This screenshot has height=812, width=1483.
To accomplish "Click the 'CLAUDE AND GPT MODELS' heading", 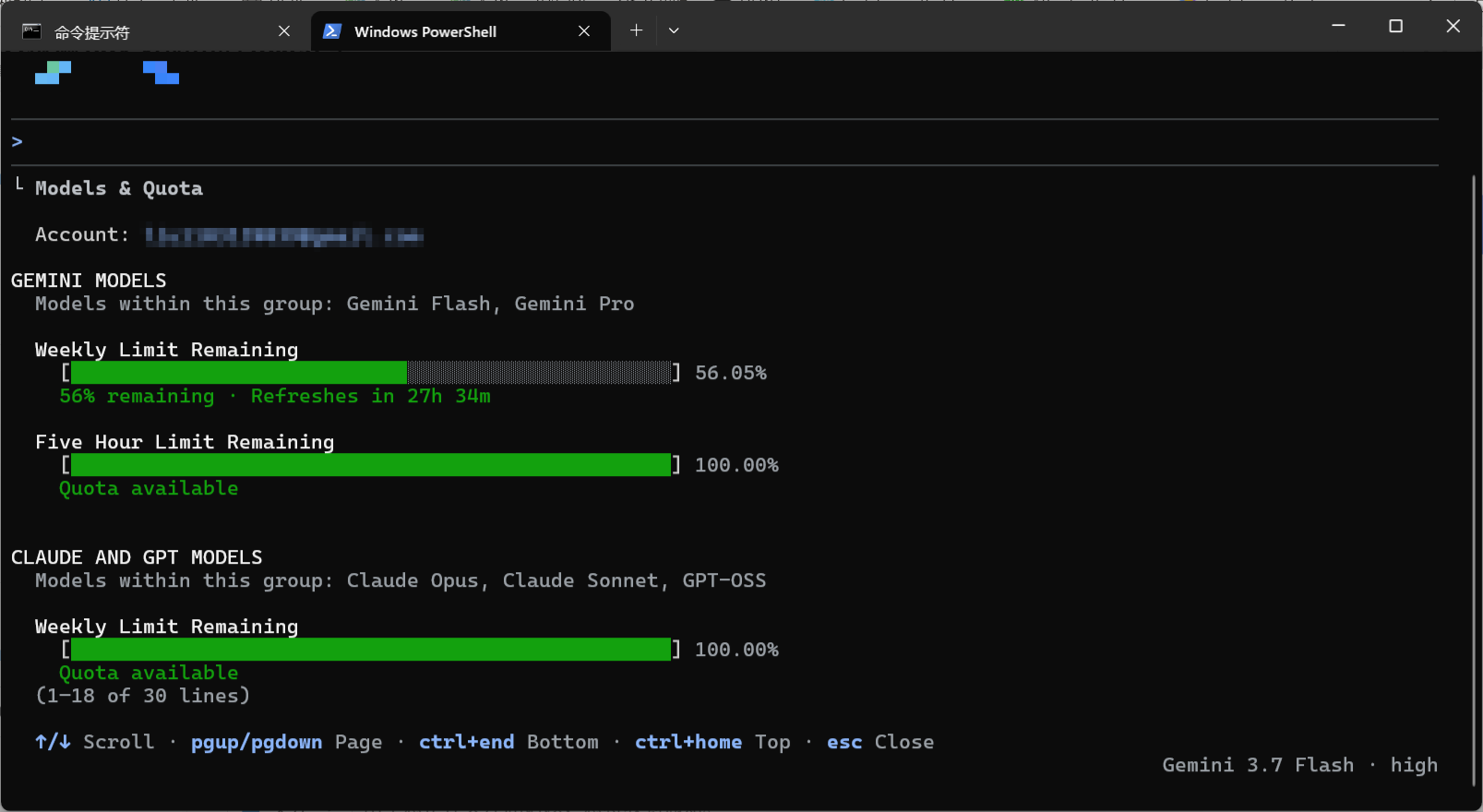I will point(137,557).
